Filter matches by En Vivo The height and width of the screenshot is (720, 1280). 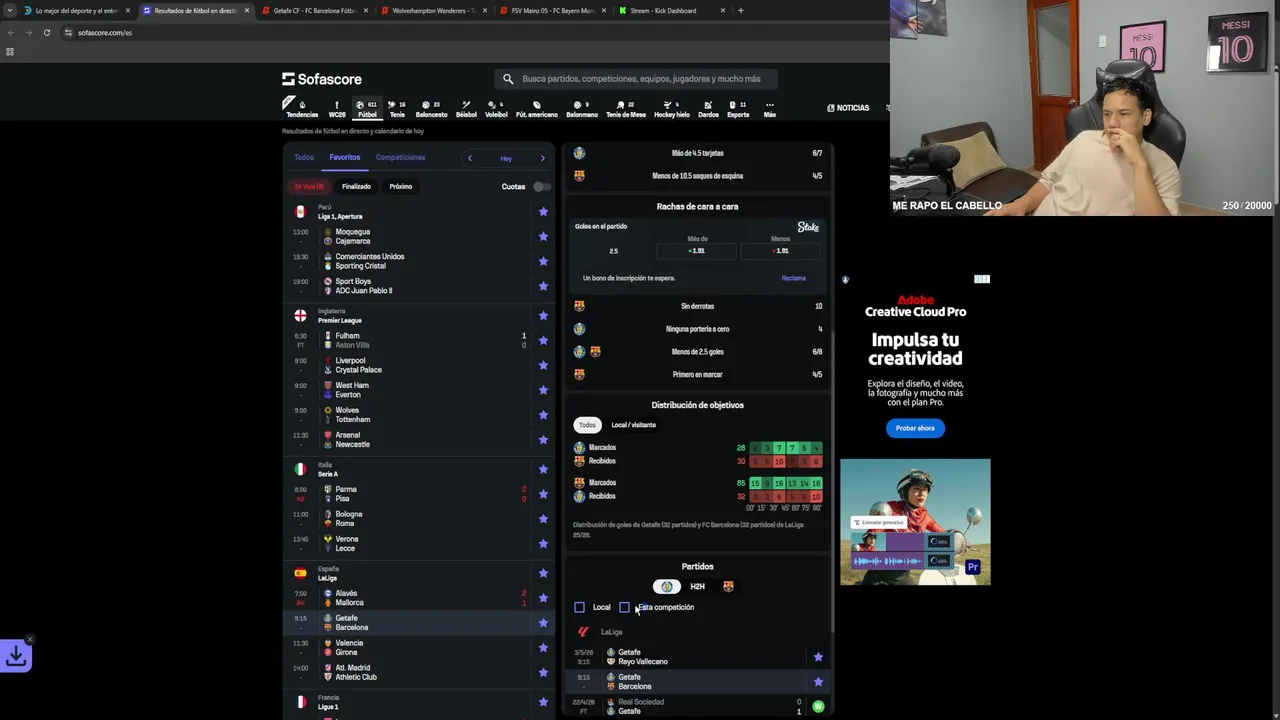click(309, 186)
